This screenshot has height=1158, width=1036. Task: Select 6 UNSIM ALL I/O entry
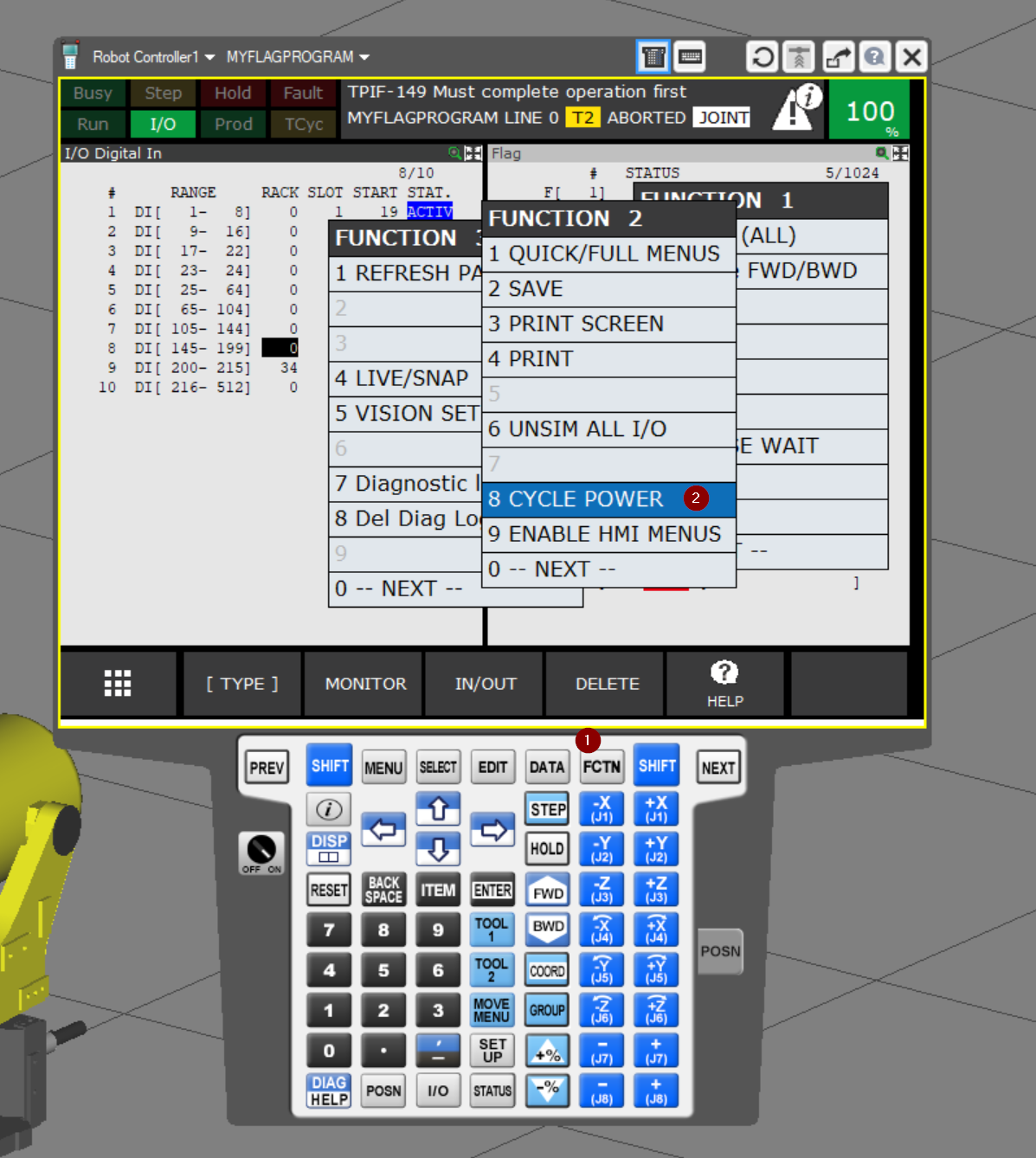click(608, 429)
